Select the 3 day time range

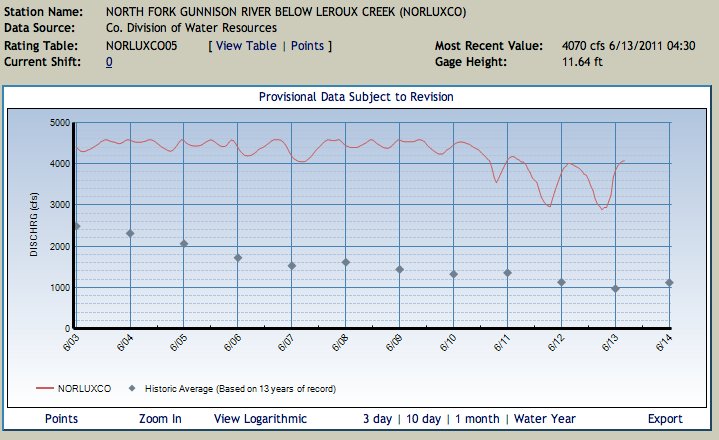pyautogui.click(x=377, y=419)
